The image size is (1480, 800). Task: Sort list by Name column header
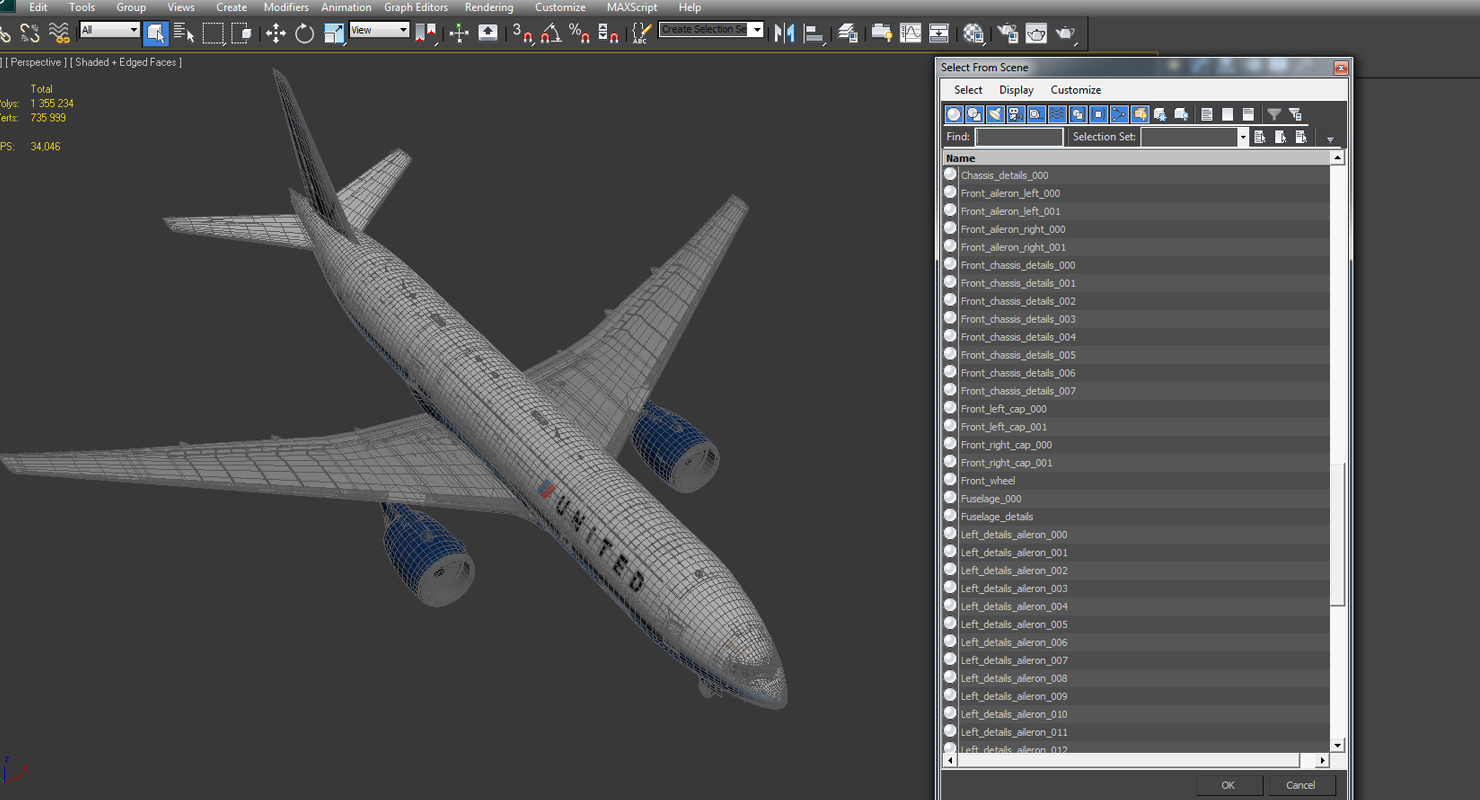[x=1137, y=158]
